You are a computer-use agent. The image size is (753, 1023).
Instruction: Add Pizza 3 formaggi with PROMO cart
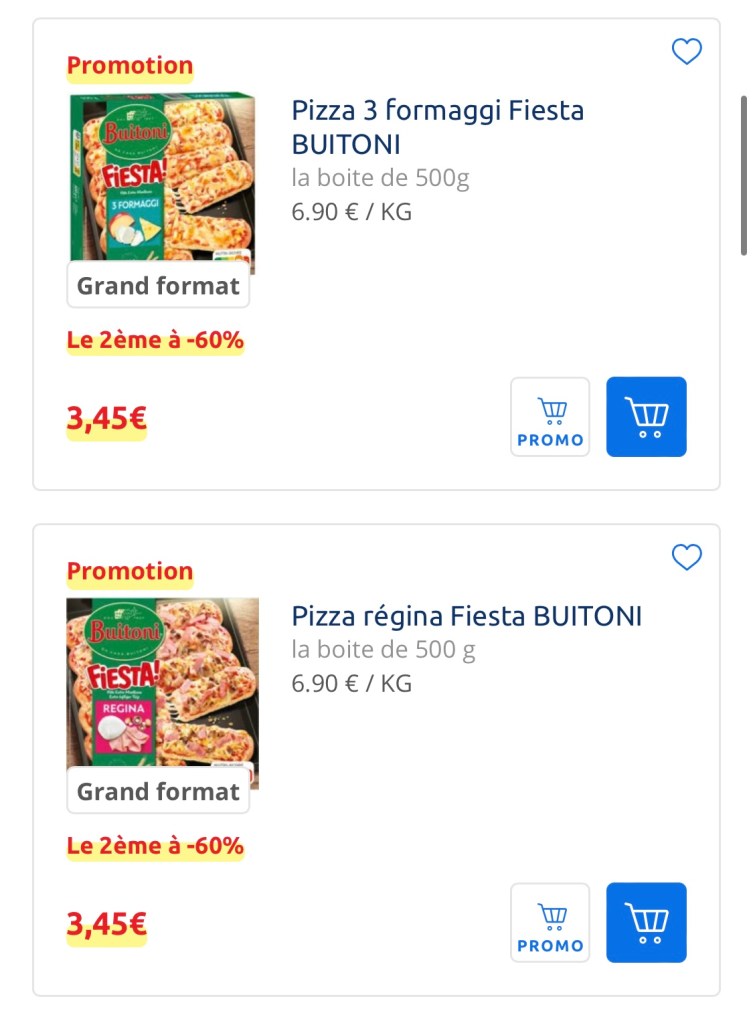pos(550,417)
